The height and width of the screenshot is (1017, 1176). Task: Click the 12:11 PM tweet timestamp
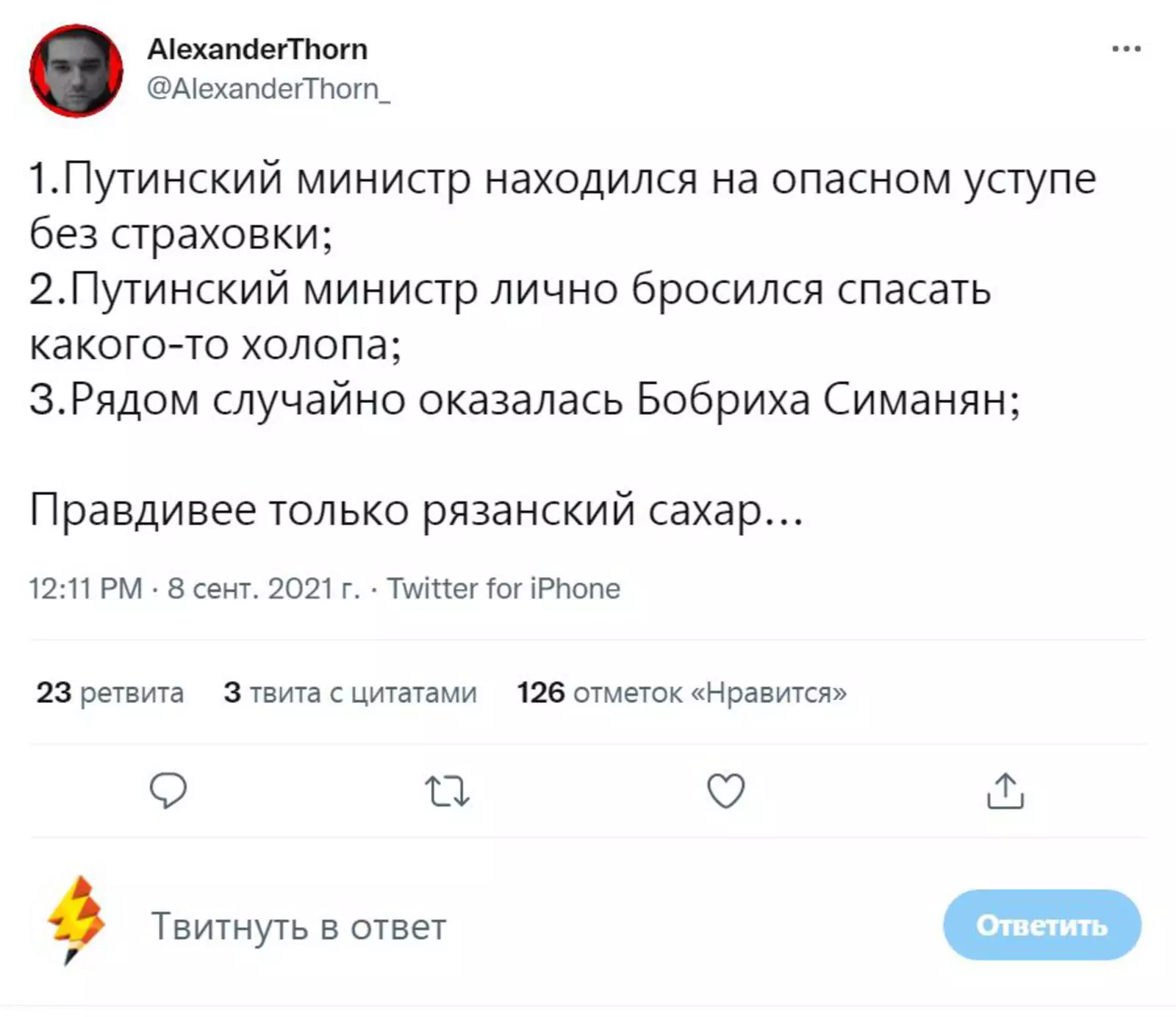pyautogui.click(x=85, y=589)
